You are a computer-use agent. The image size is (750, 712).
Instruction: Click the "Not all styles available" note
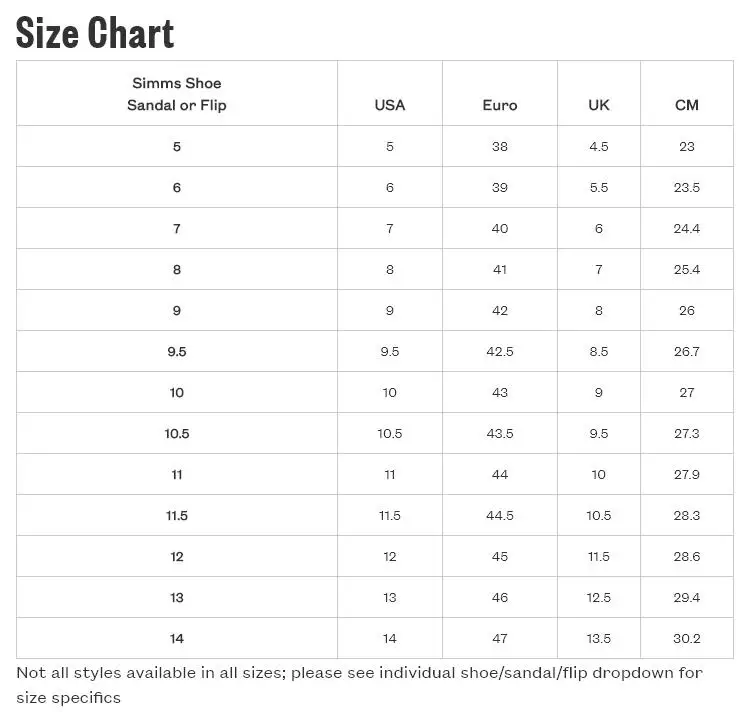(x=360, y=684)
